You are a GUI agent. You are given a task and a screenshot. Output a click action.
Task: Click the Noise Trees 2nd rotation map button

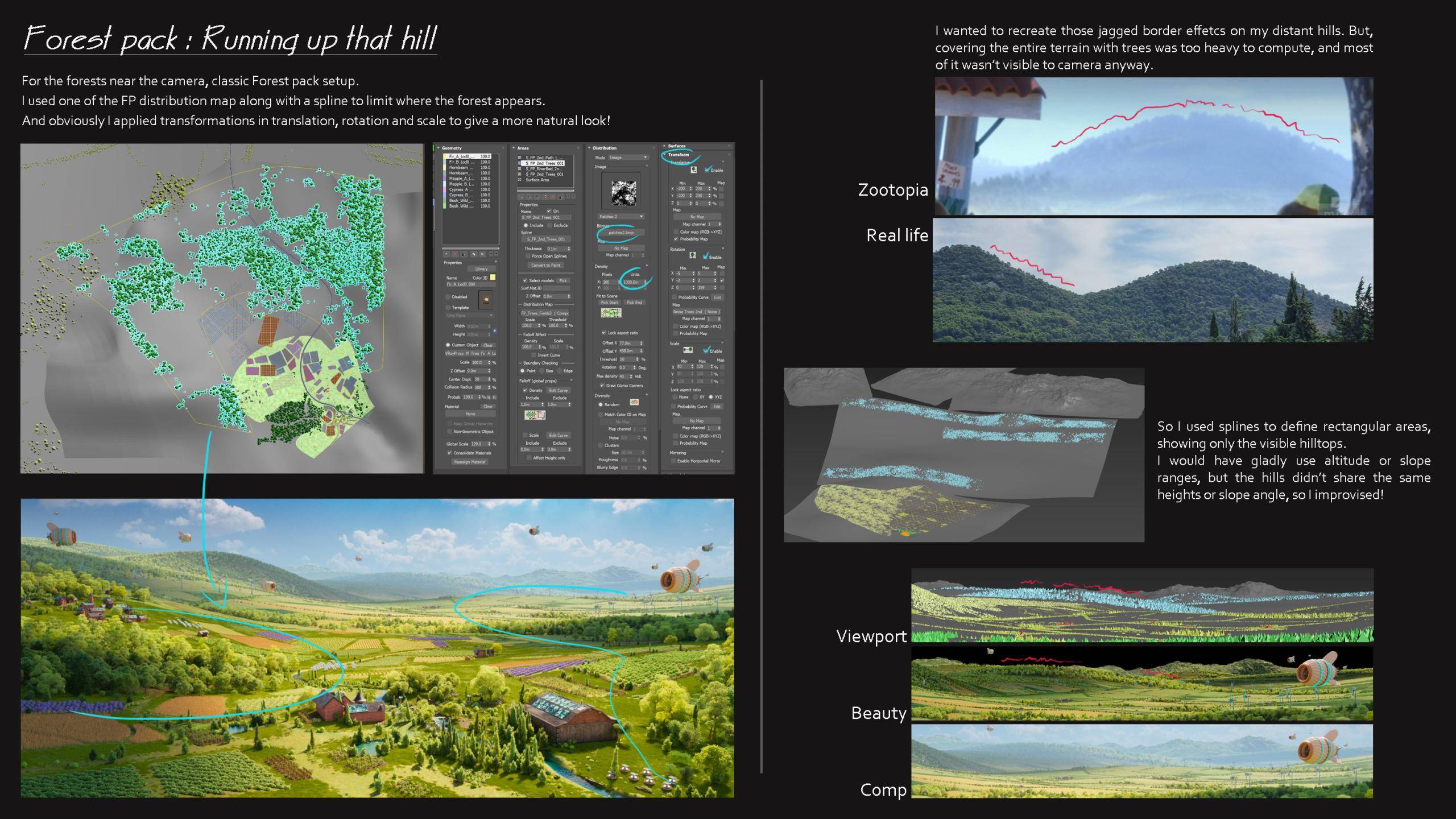pyautogui.click(x=696, y=312)
